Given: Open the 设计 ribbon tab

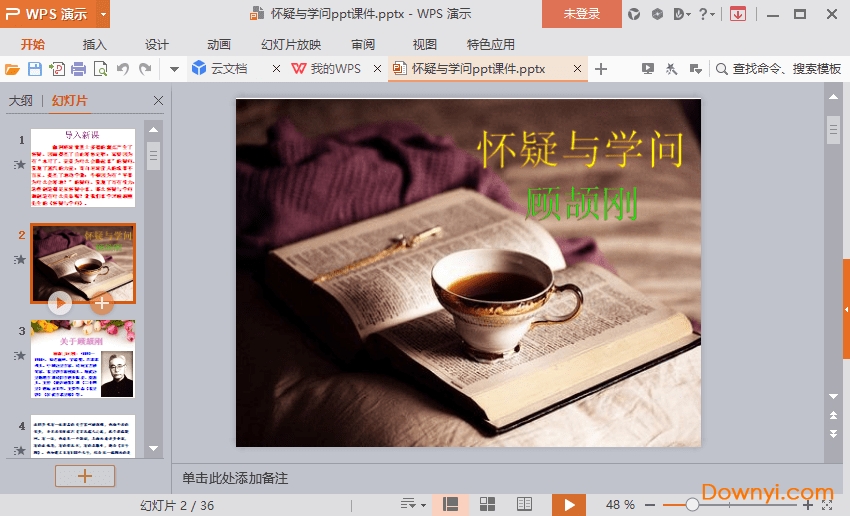Looking at the screenshot, I should (157, 44).
